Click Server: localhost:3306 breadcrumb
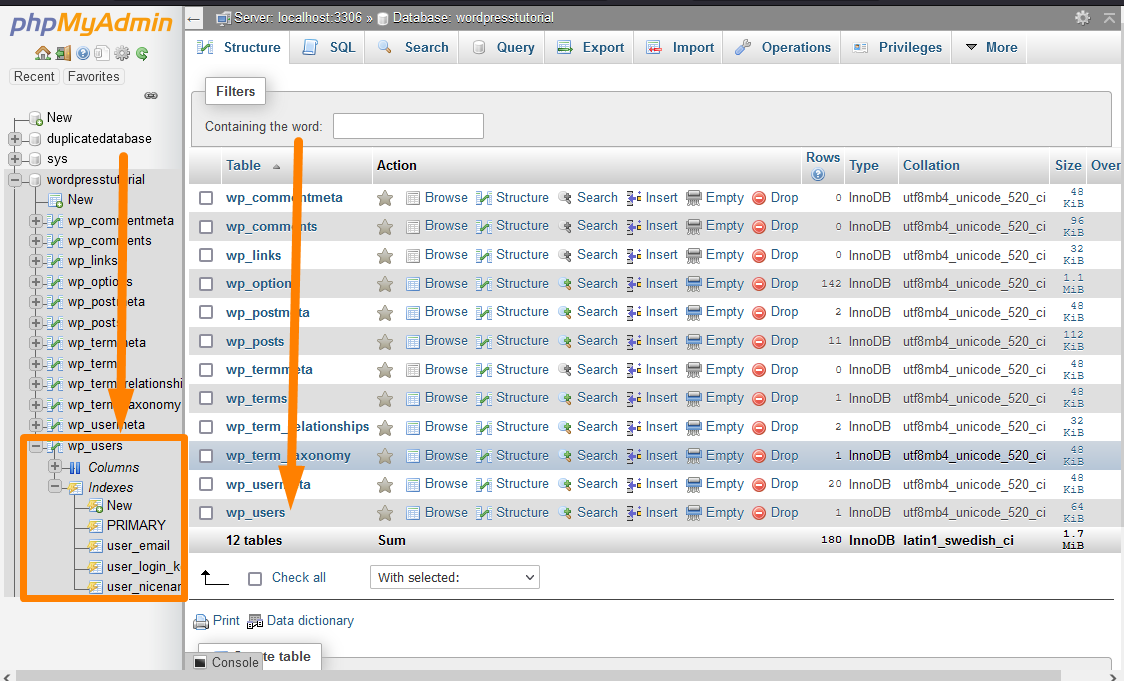Screen dimensions: 1124x681 (297, 18)
